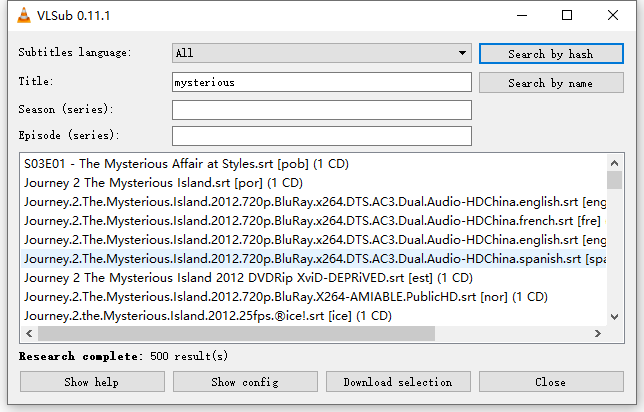Click the results list scroll down arrow
The width and height of the screenshot is (644, 412).
614,317
